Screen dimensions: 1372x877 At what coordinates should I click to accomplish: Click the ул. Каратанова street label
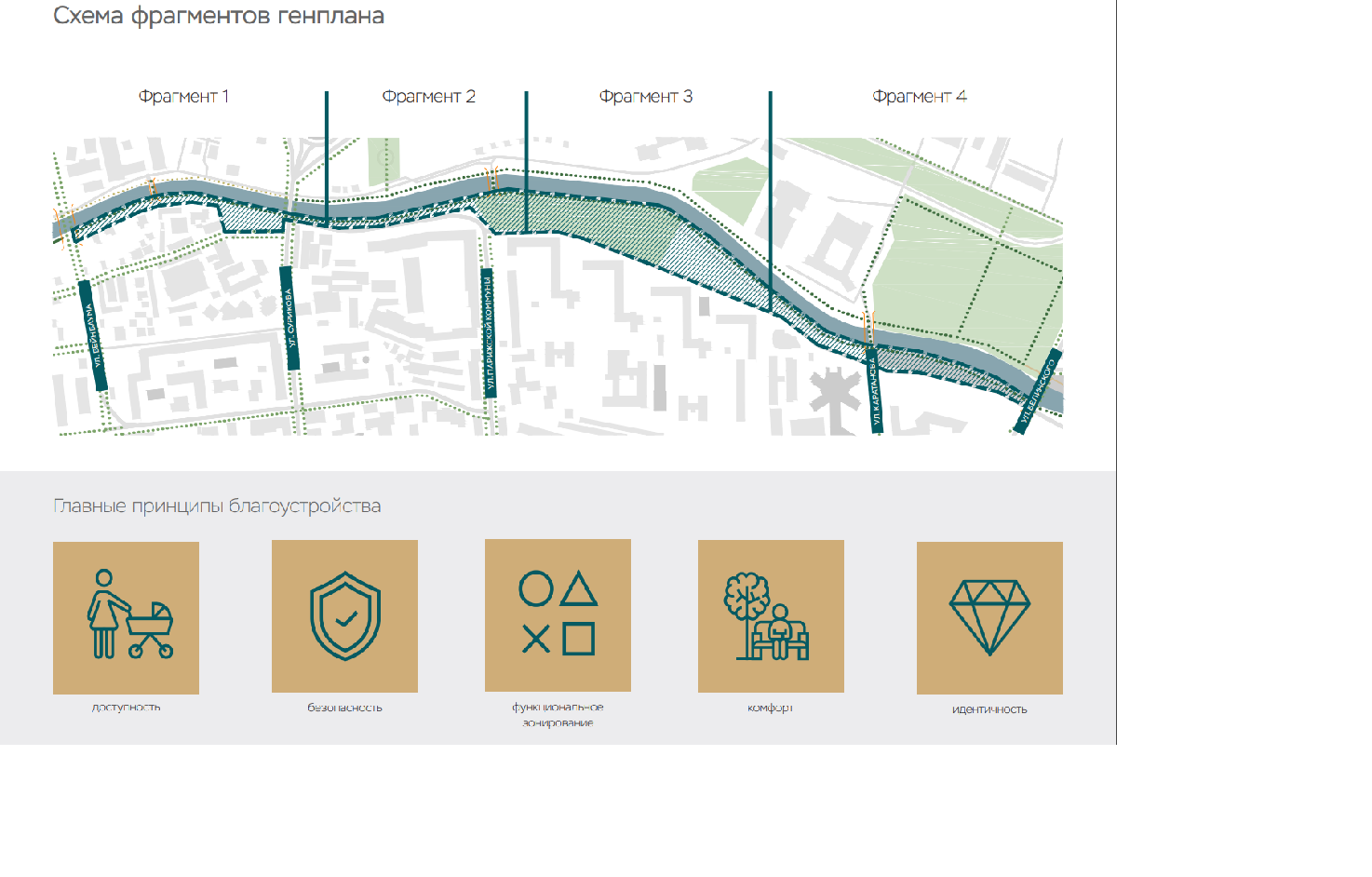click(876, 393)
